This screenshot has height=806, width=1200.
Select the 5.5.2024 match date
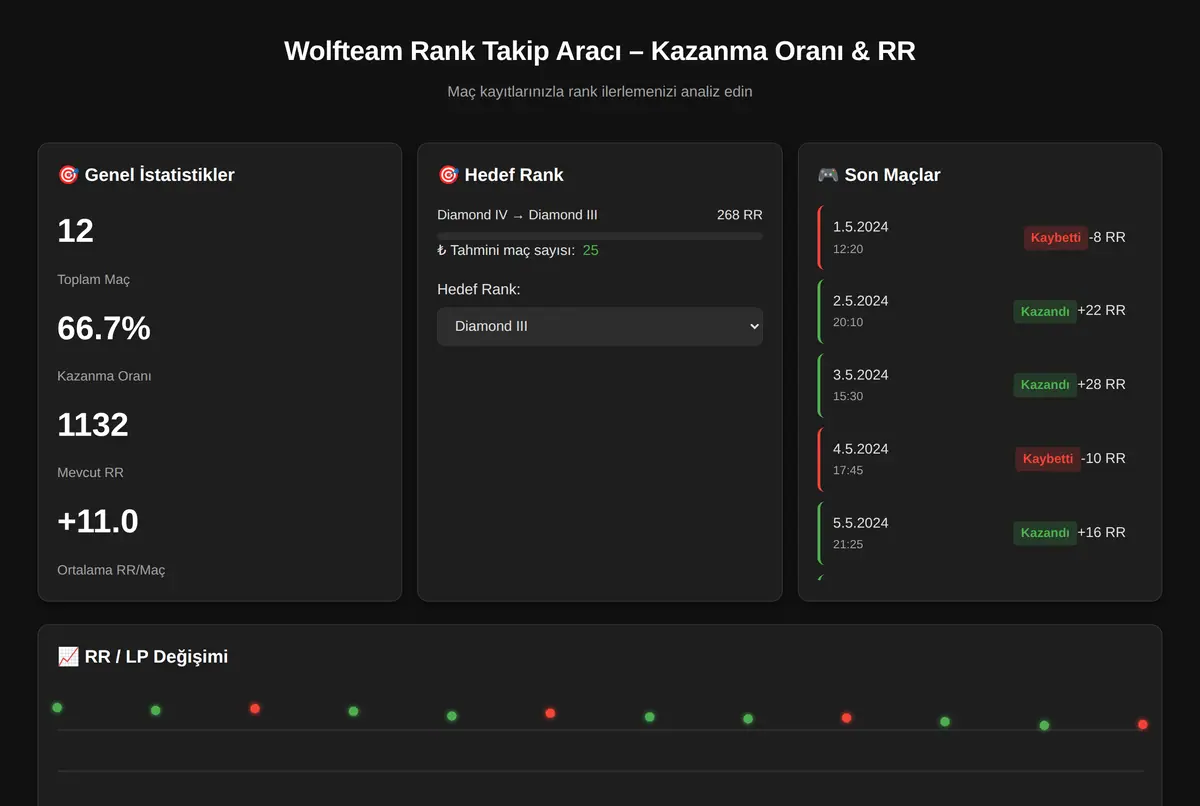click(x=860, y=523)
